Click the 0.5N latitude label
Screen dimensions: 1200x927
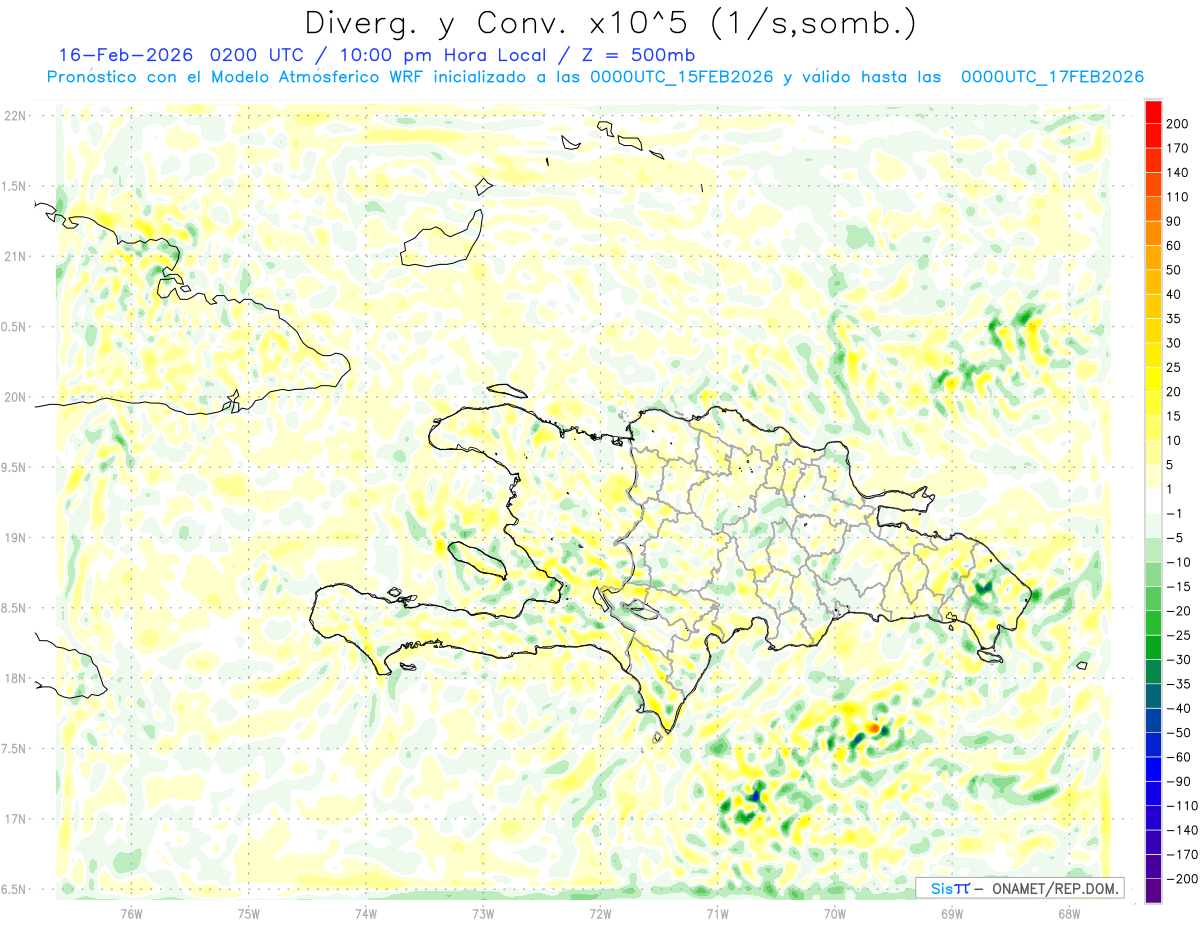pyautogui.click(x=14, y=327)
